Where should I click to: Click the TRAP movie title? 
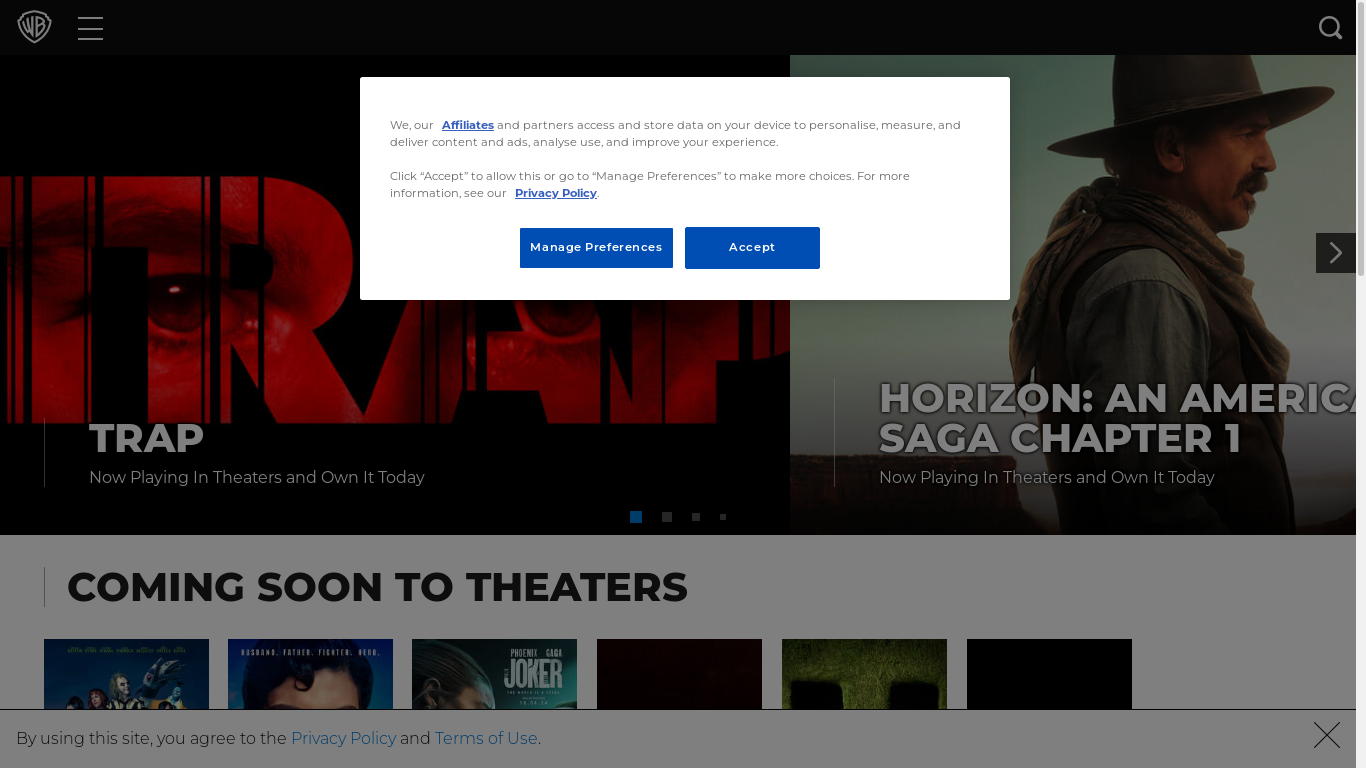(146, 438)
